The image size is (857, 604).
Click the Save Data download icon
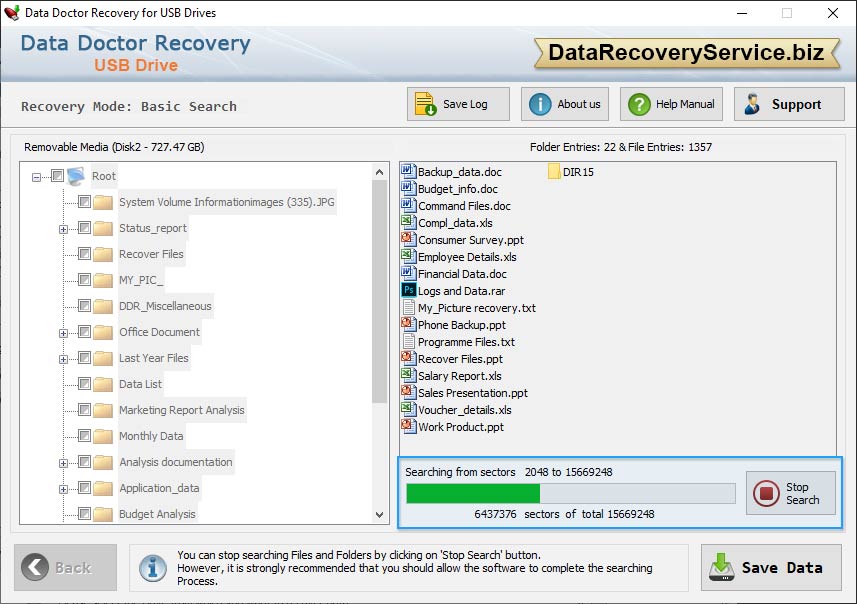click(x=721, y=567)
